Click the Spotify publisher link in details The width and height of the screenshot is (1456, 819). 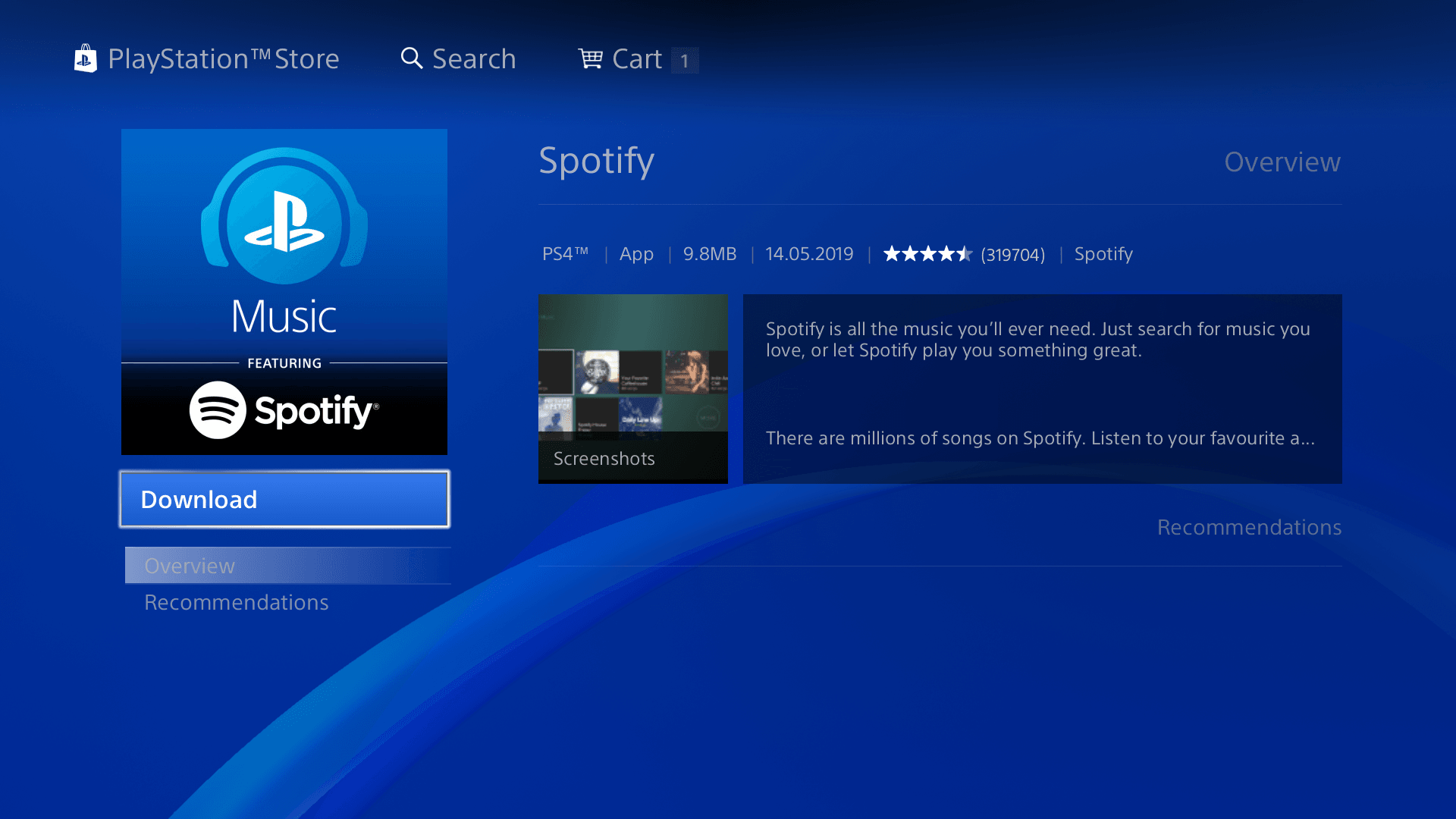click(x=1103, y=254)
